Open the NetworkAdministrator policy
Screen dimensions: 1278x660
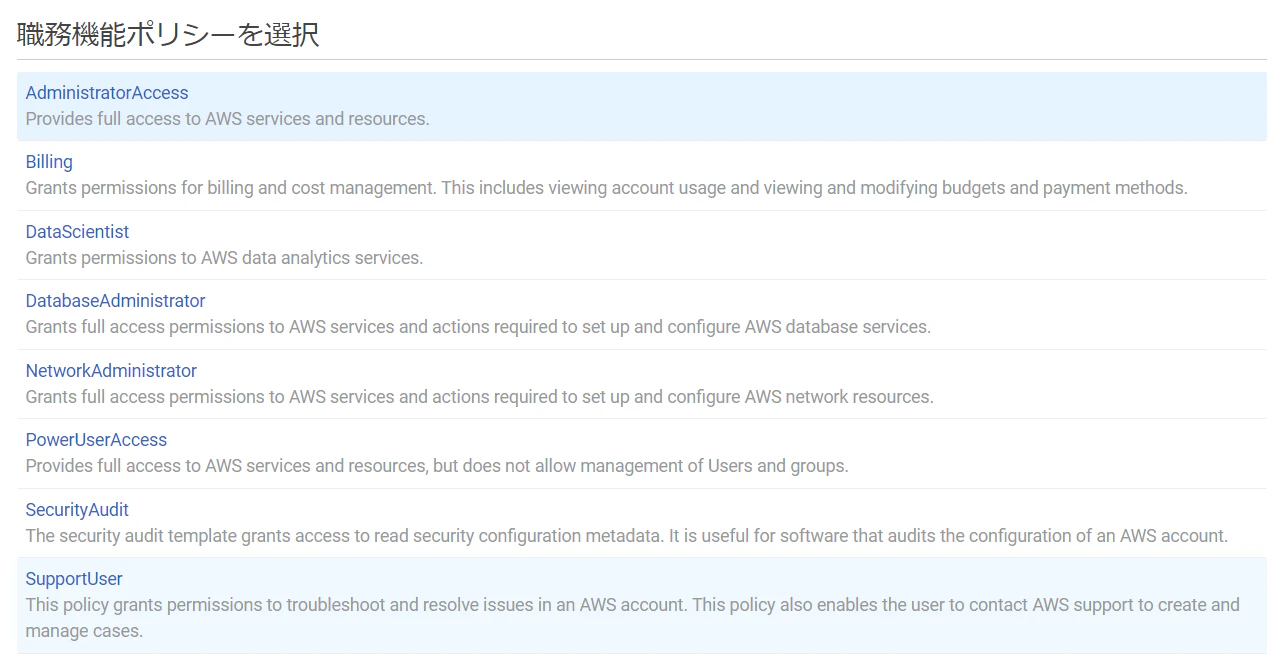[x=111, y=371]
